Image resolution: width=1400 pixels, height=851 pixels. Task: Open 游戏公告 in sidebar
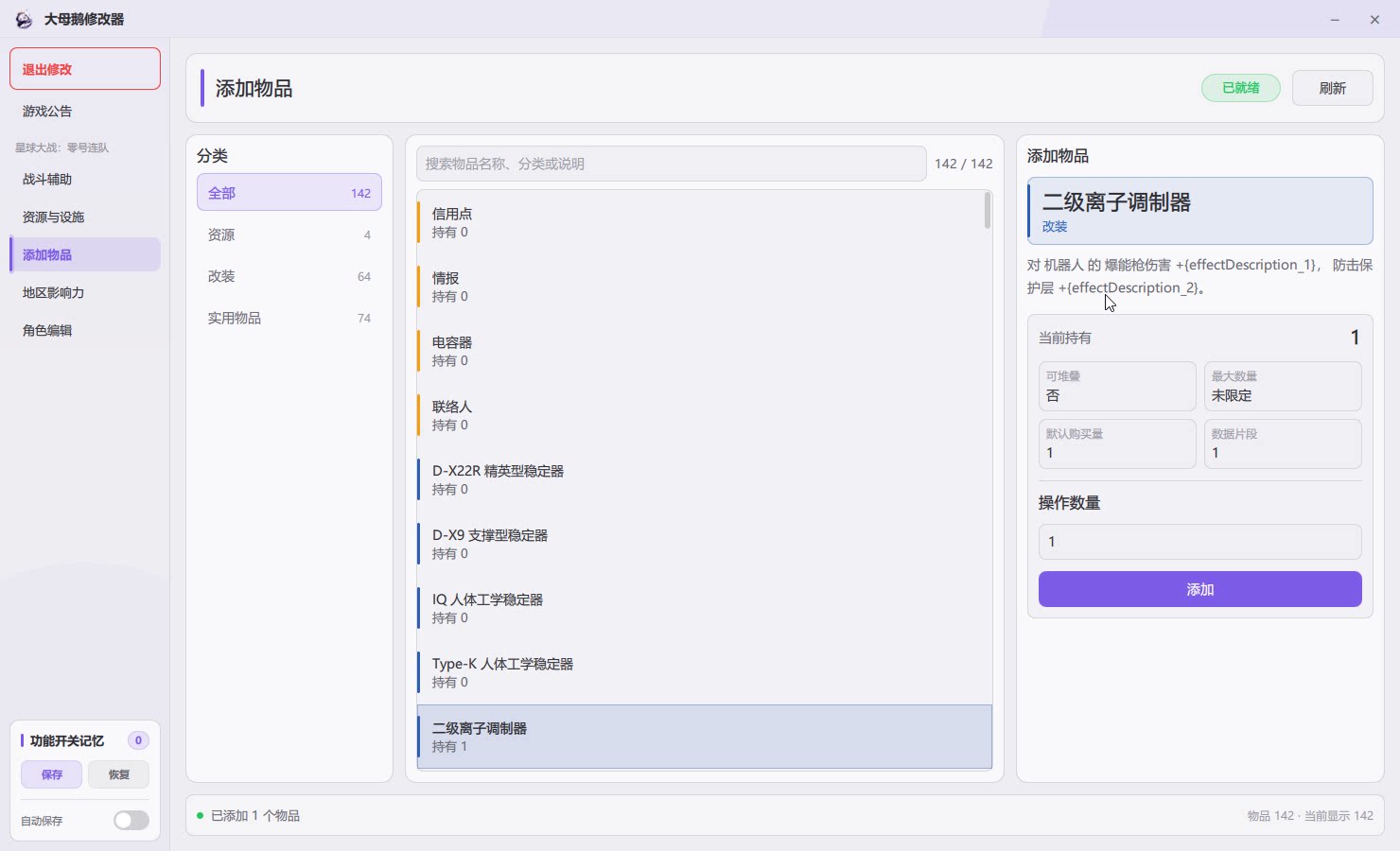point(85,111)
